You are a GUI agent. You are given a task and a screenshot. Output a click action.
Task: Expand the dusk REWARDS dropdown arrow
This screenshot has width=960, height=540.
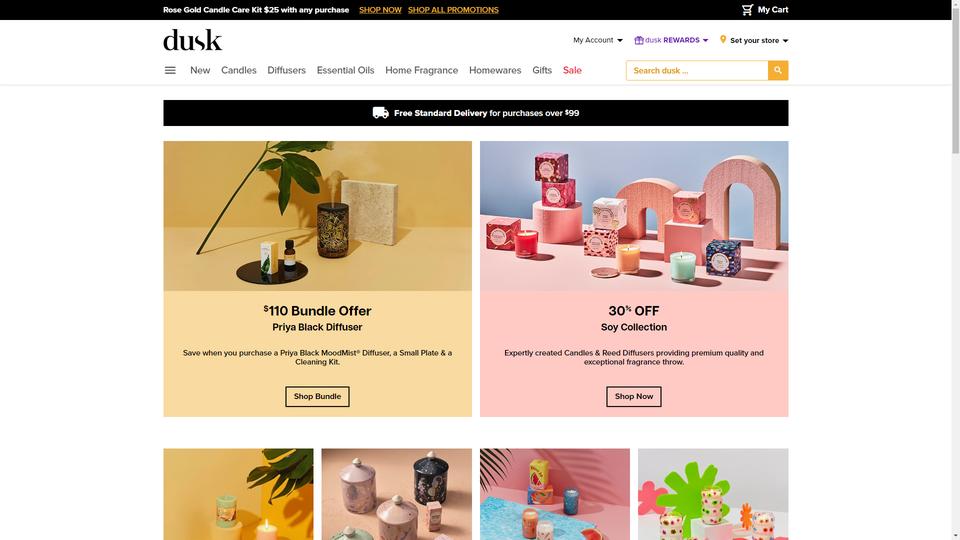pyautogui.click(x=705, y=40)
